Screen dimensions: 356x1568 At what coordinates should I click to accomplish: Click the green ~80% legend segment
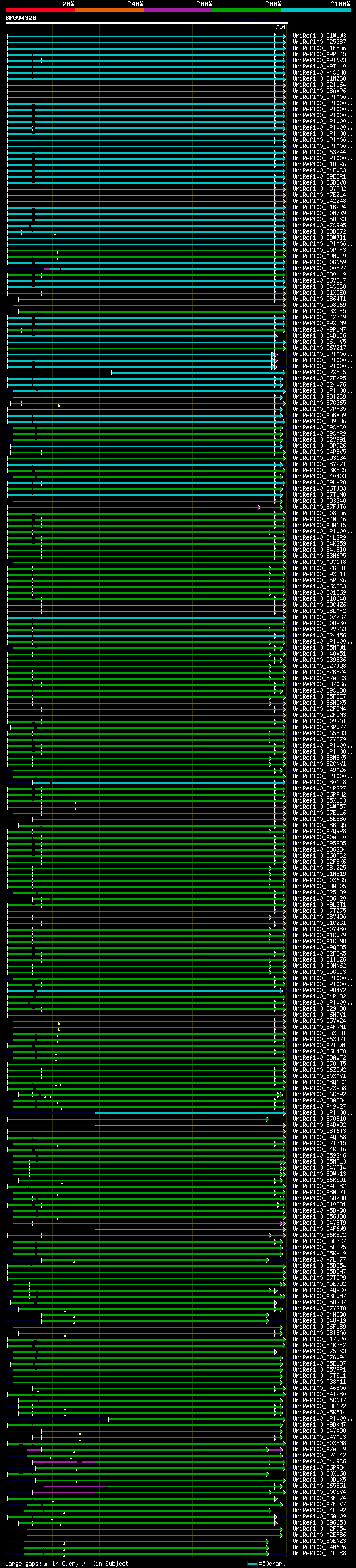[246, 10]
